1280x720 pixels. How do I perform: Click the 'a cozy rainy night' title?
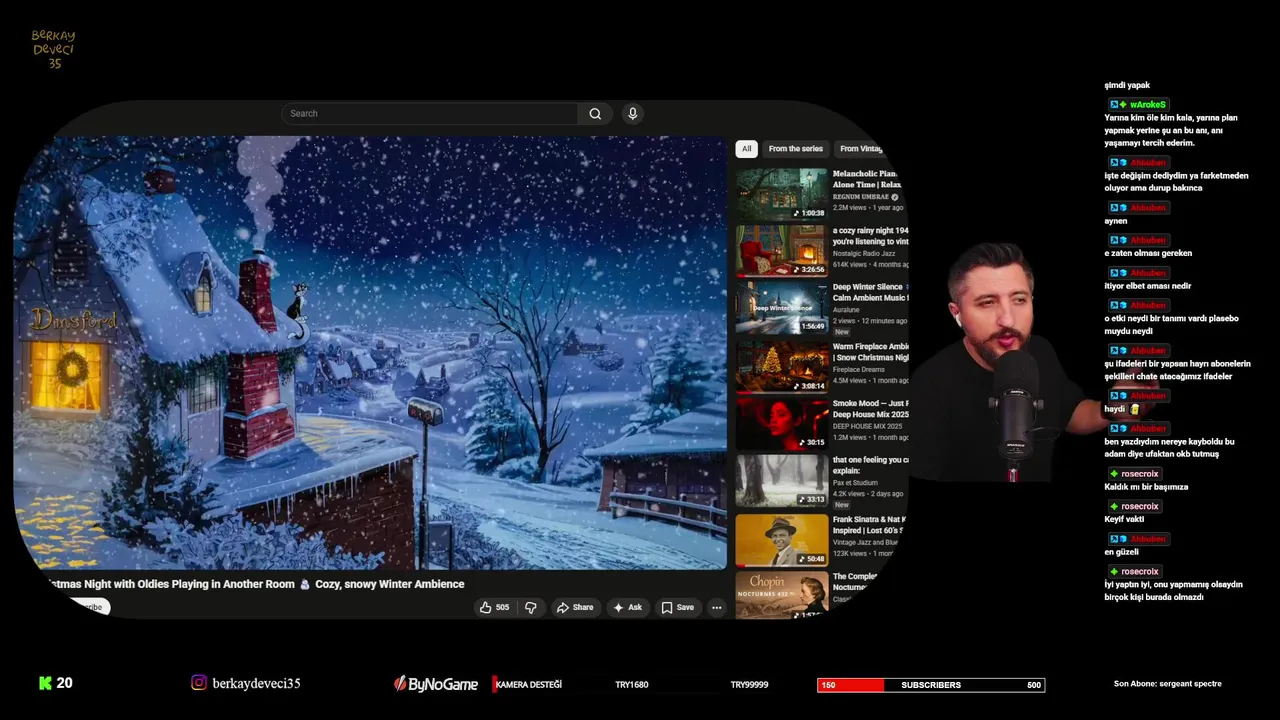tap(870, 236)
